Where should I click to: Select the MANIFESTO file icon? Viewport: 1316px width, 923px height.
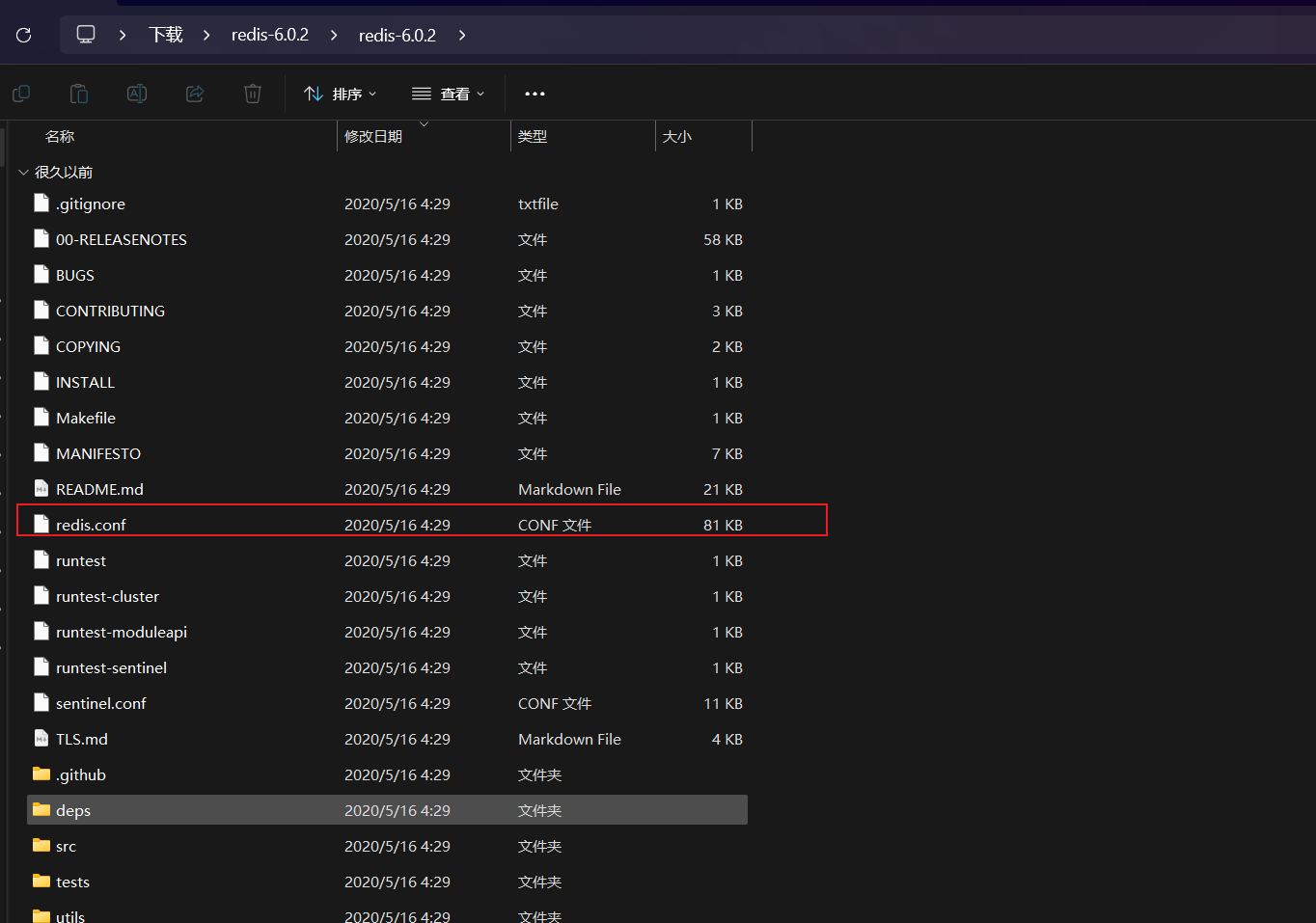click(x=41, y=452)
